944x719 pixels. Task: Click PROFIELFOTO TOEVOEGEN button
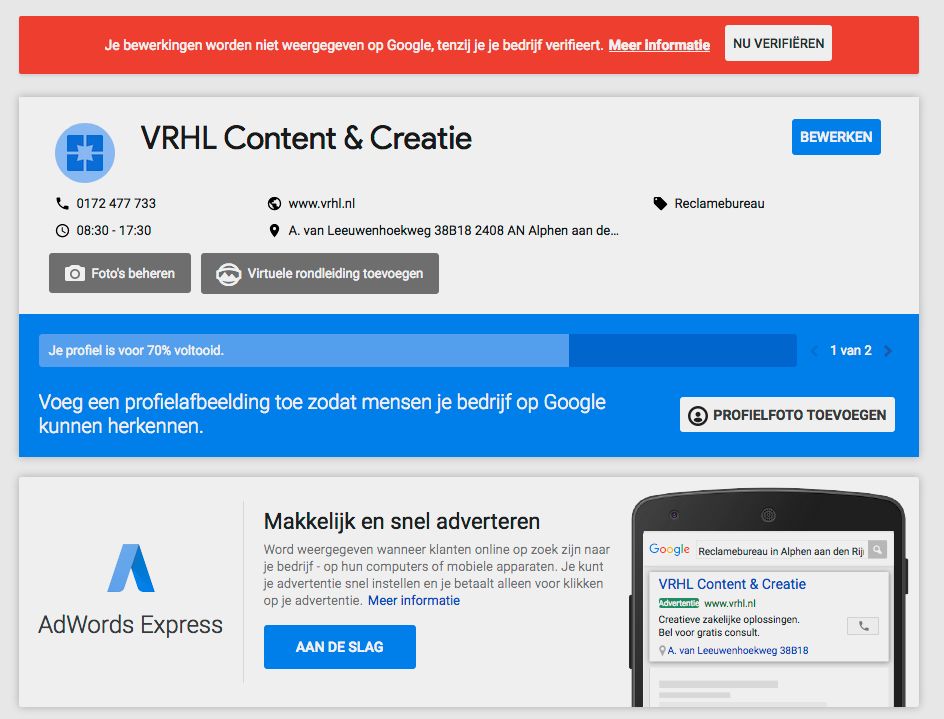[787, 415]
